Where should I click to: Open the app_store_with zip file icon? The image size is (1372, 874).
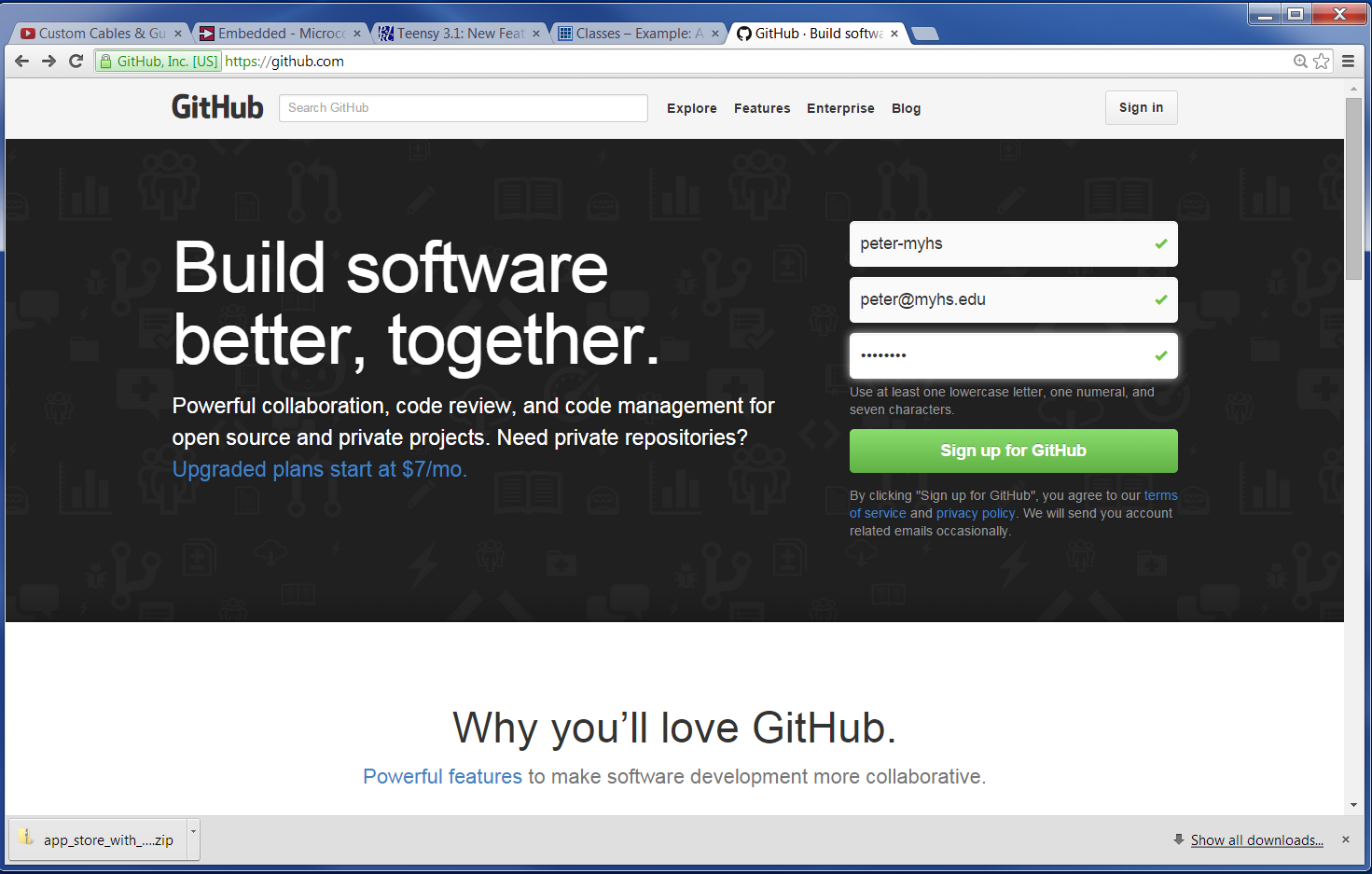point(26,838)
